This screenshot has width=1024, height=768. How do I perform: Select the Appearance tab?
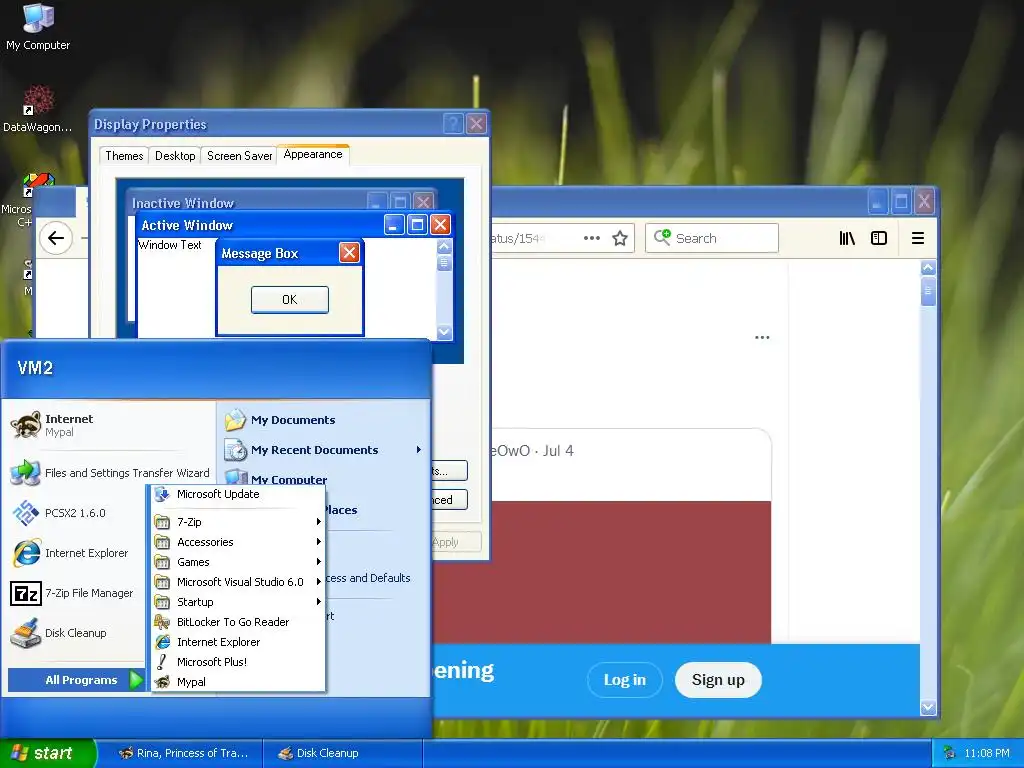click(313, 154)
